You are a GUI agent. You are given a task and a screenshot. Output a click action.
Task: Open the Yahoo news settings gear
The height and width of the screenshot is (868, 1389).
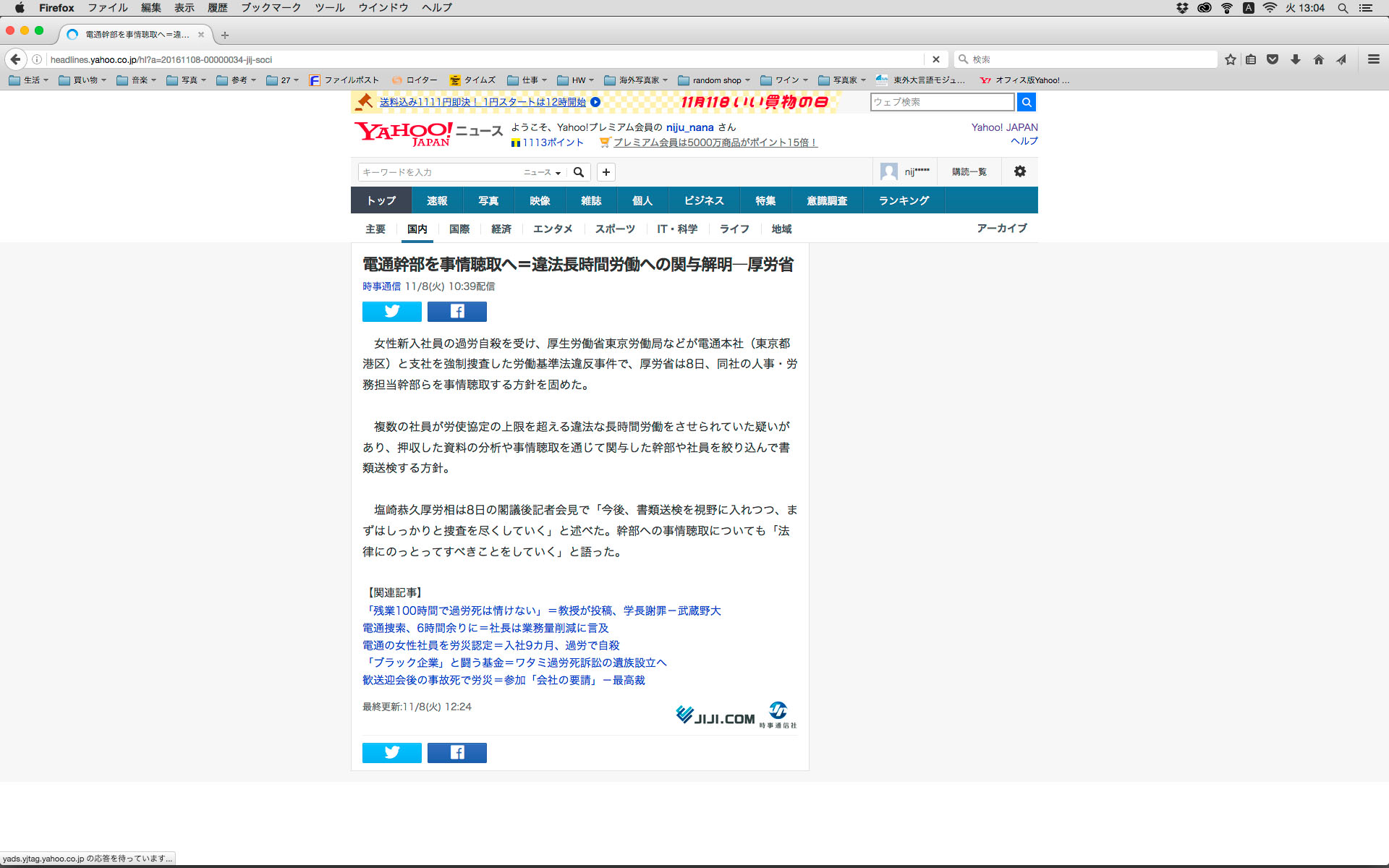(1019, 171)
